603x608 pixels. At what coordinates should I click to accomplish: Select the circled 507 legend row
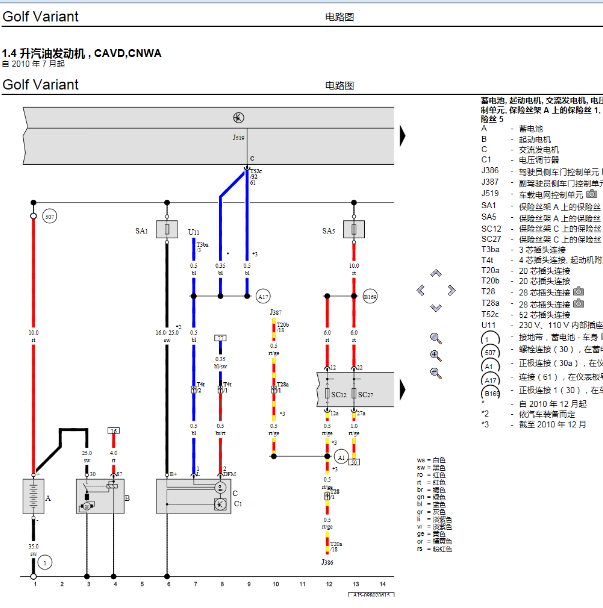click(542, 350)
